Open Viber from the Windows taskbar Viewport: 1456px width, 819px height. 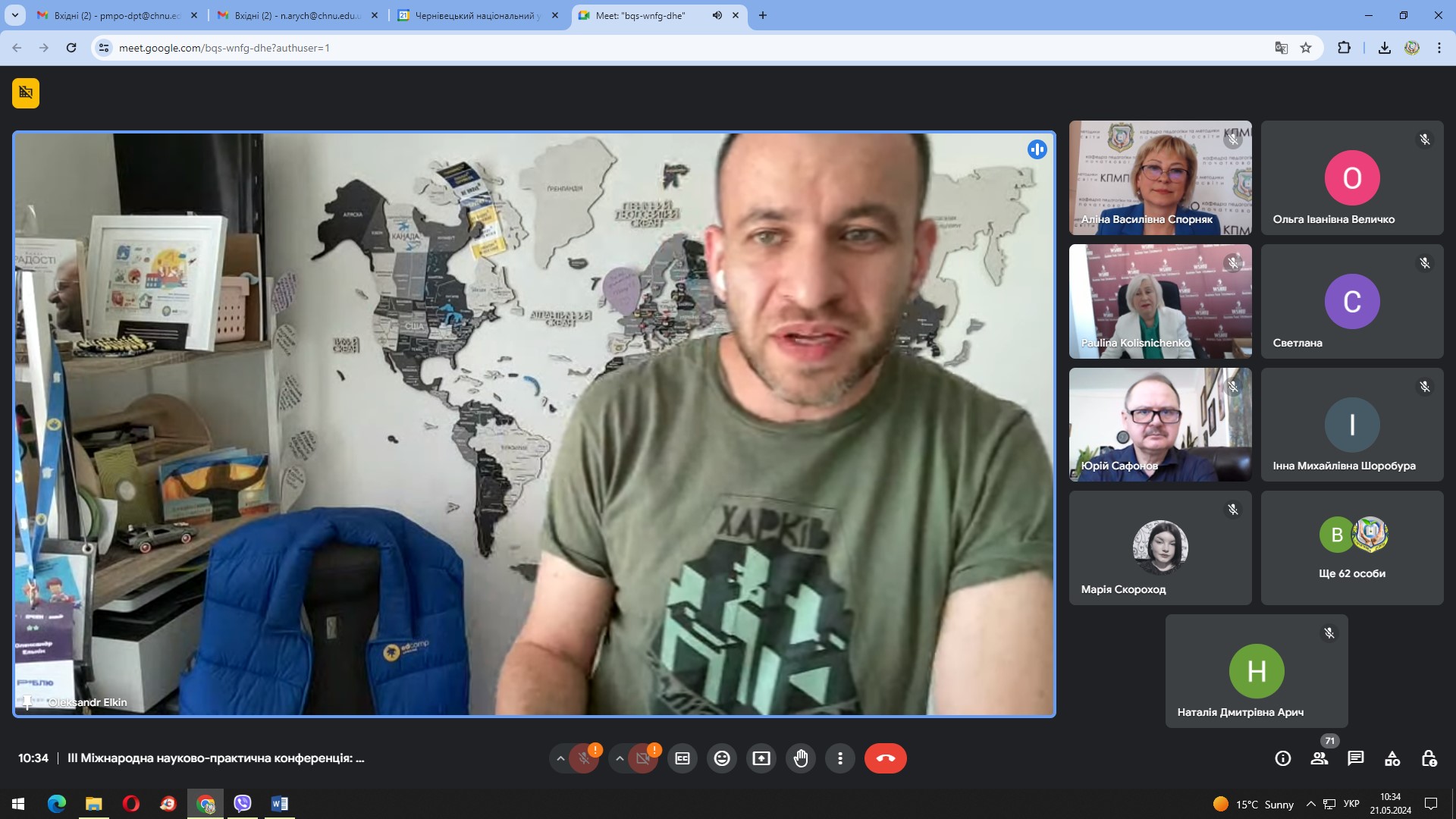243,804
